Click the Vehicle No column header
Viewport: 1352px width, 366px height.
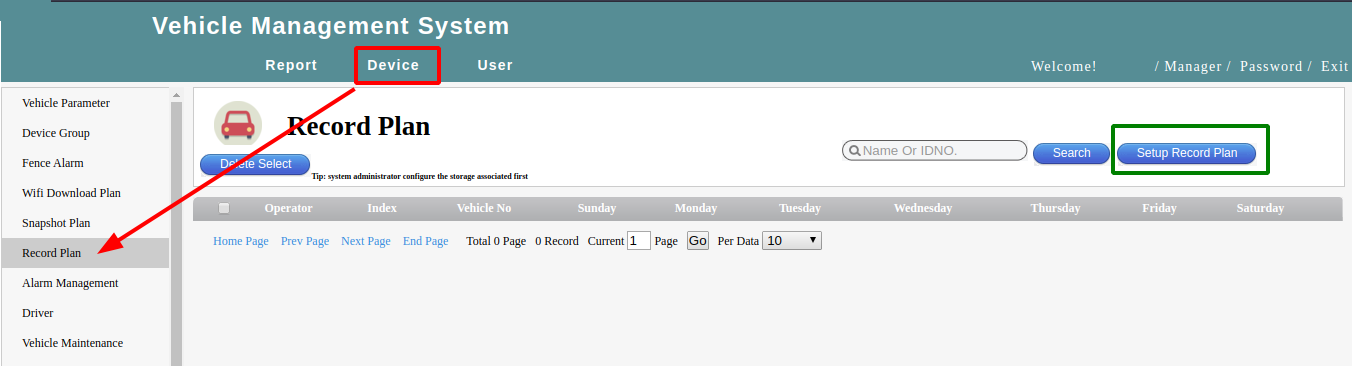coord(484,208)
